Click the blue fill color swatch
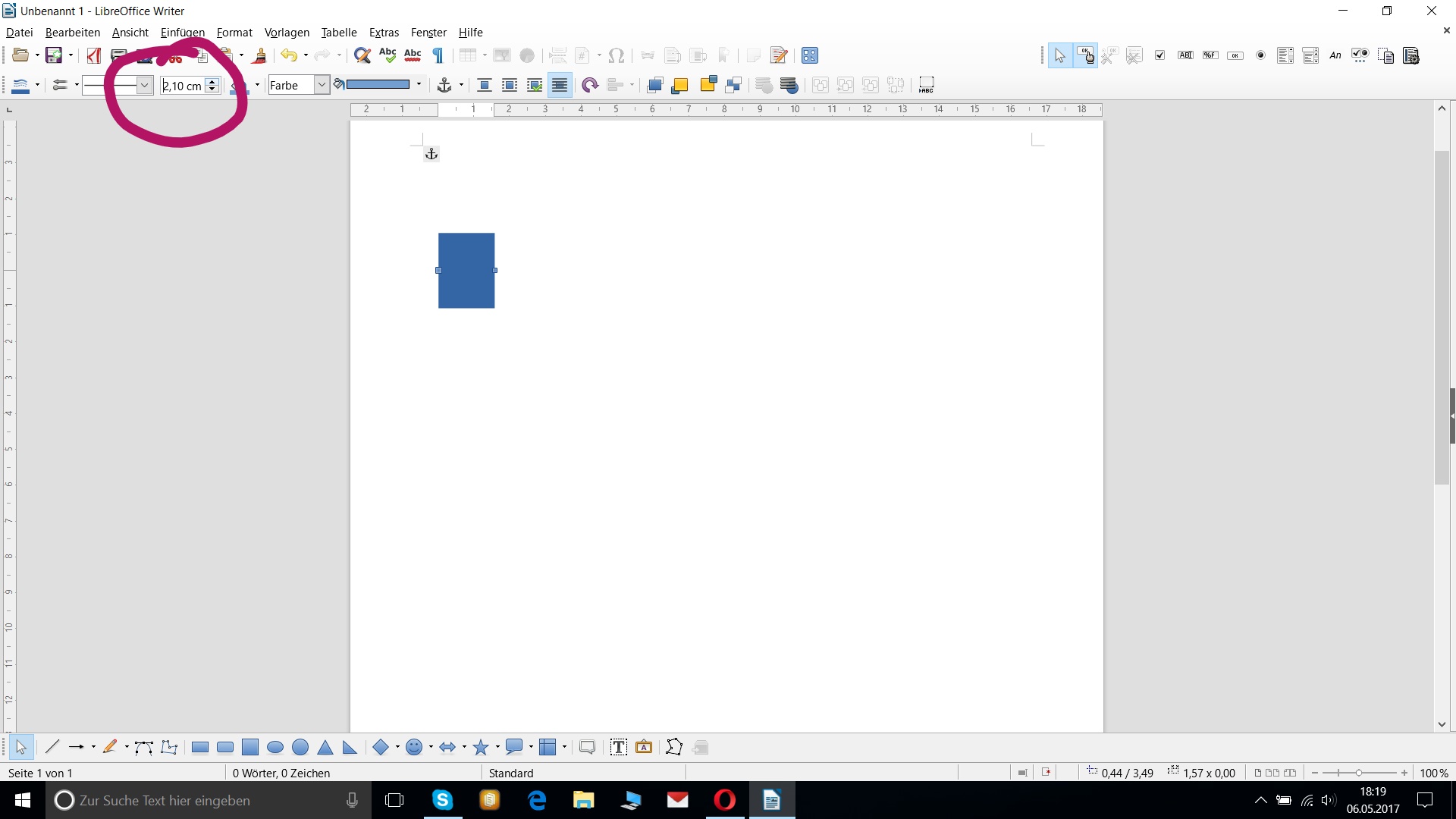This screenshot has width=1456, height=819. 378,85
